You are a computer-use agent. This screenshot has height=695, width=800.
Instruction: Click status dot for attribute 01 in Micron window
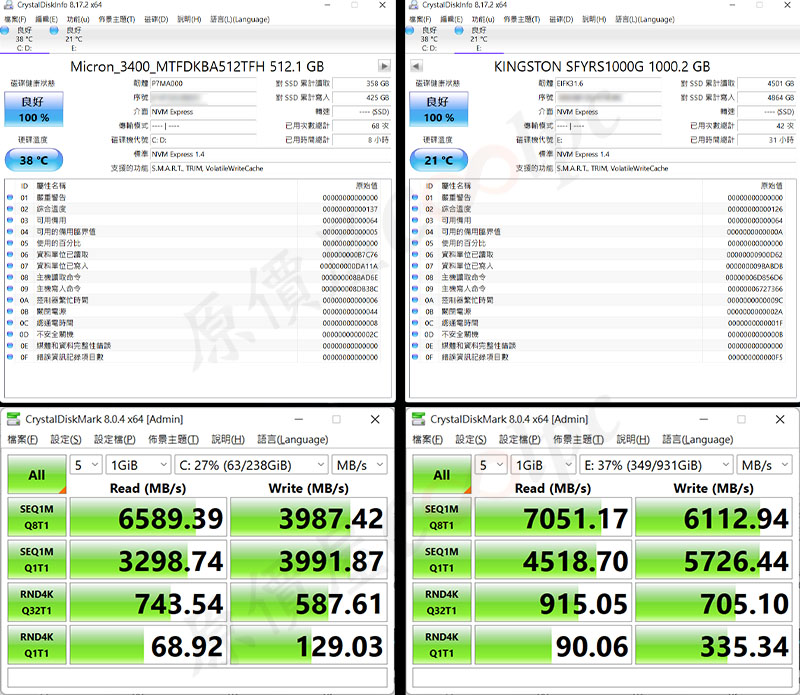coord(10,197)
